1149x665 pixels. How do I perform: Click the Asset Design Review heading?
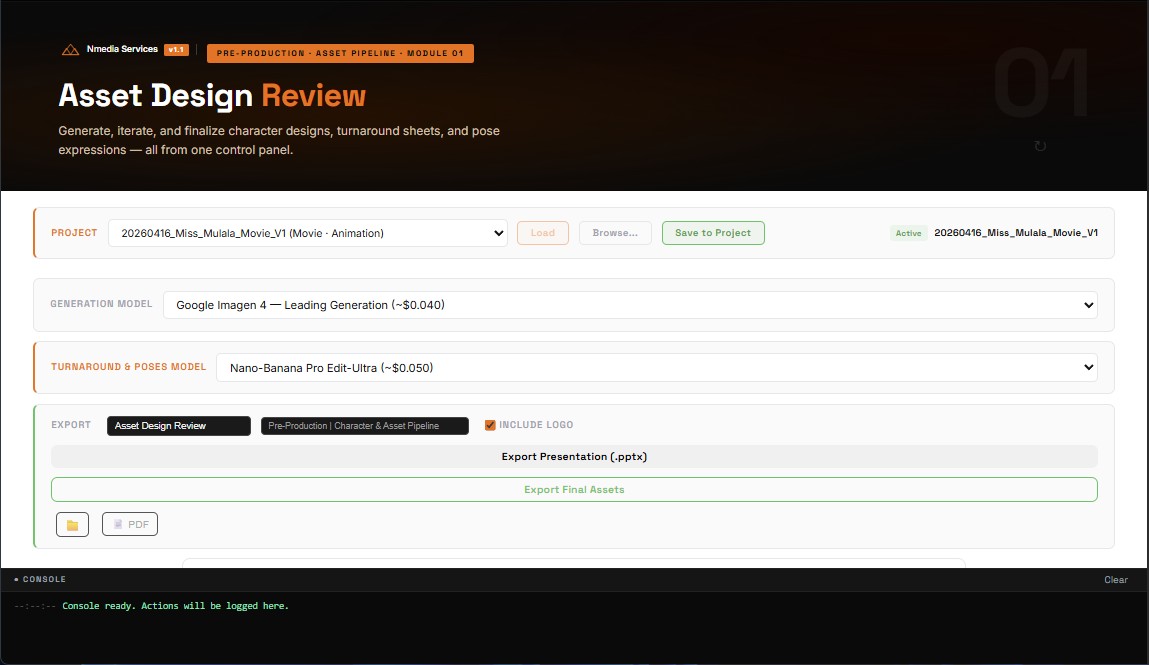click(213, 95)
